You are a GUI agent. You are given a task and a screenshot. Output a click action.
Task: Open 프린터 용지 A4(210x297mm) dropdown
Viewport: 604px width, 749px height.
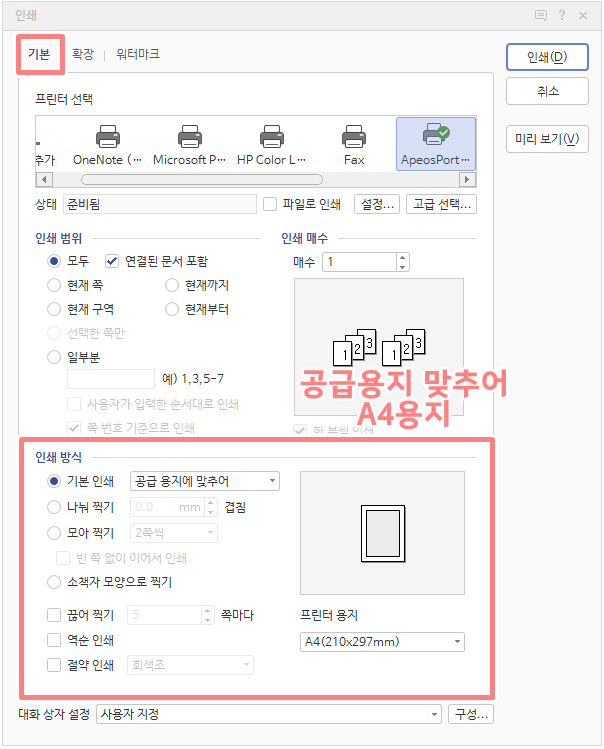(x=382, y=642)
